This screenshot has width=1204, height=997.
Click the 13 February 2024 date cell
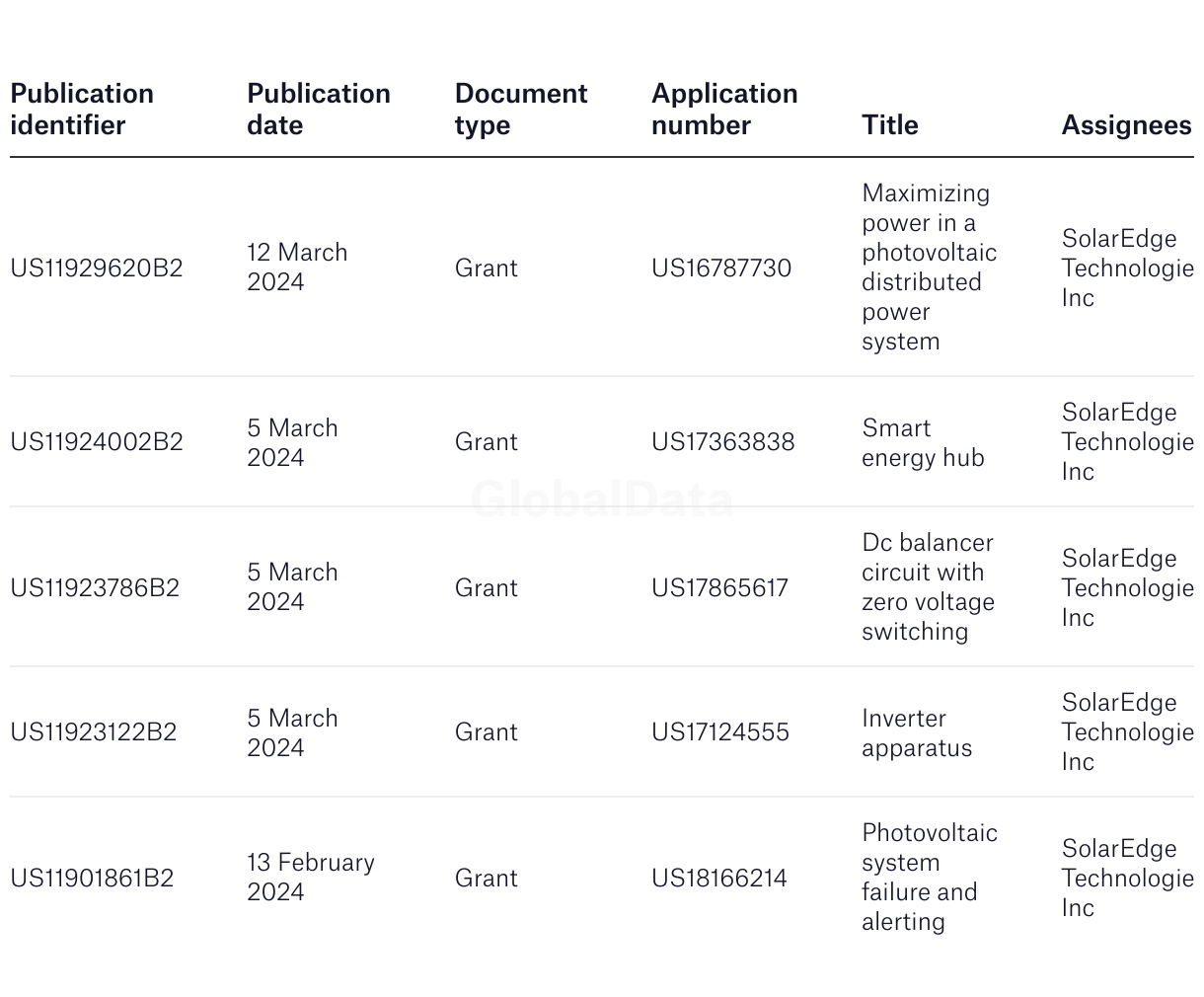pyautogui.click(x=311, y=877)
